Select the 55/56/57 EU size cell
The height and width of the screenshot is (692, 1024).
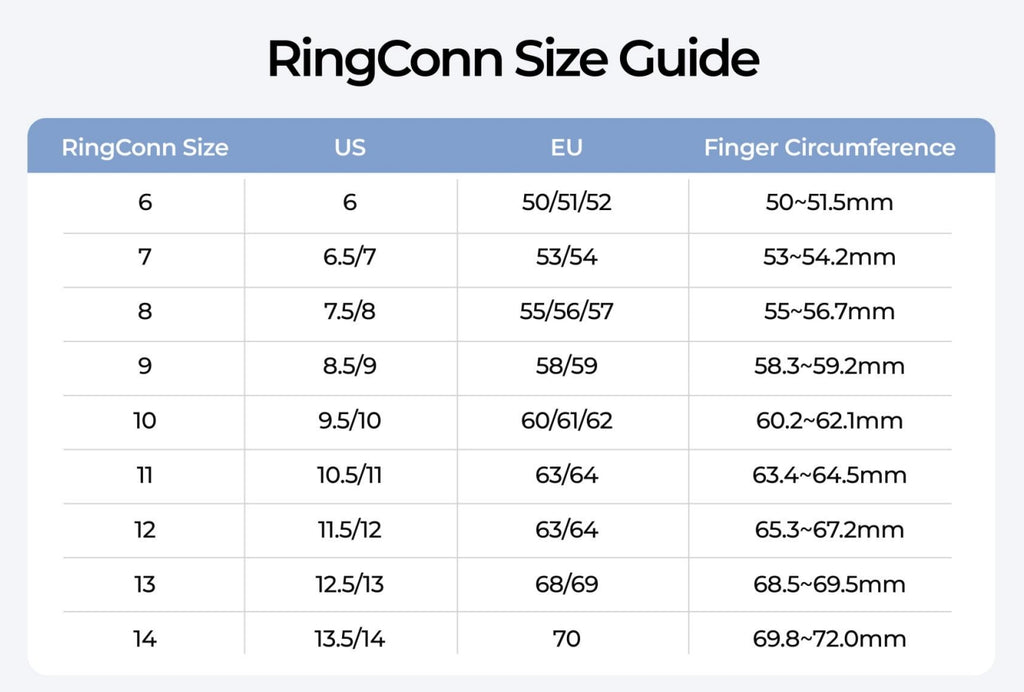tap(566, 311)
